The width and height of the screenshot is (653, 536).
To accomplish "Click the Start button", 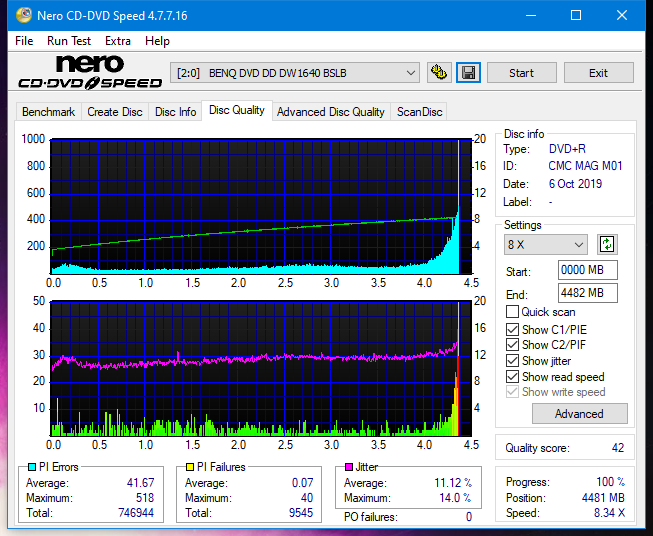I will tap(521, 73).
